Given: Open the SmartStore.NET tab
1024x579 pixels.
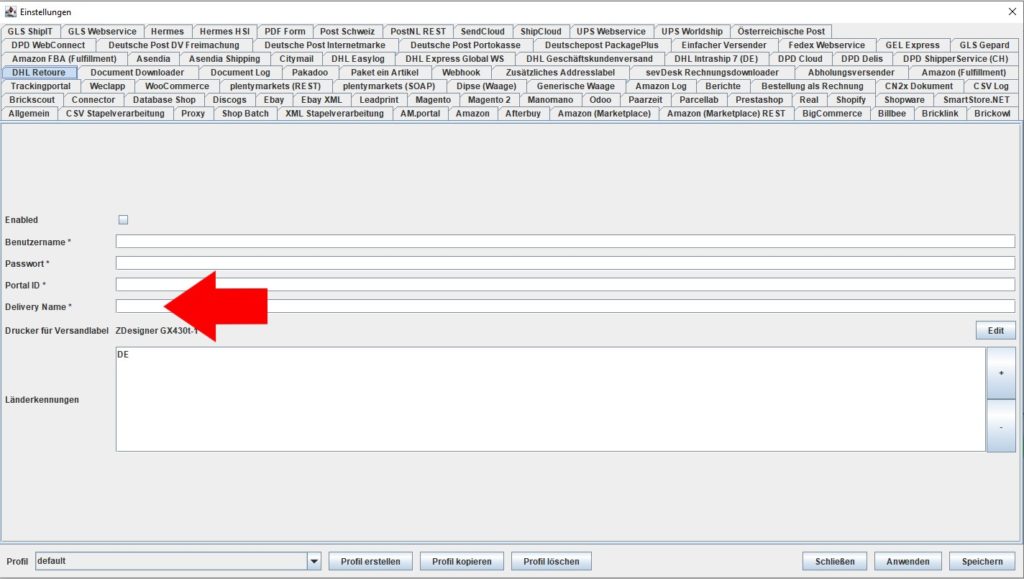Looking at the screenshot, I should (x=976, y=100).
